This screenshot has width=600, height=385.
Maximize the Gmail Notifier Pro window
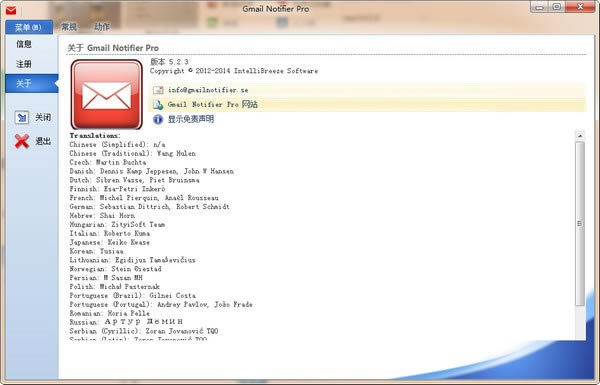[557, 7]
